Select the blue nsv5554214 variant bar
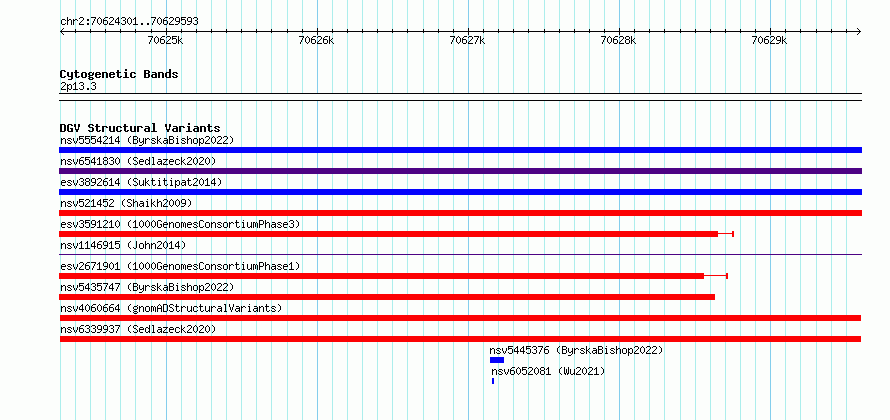The width and height of the screenshot is (890, 420). (x=460, y=150)
